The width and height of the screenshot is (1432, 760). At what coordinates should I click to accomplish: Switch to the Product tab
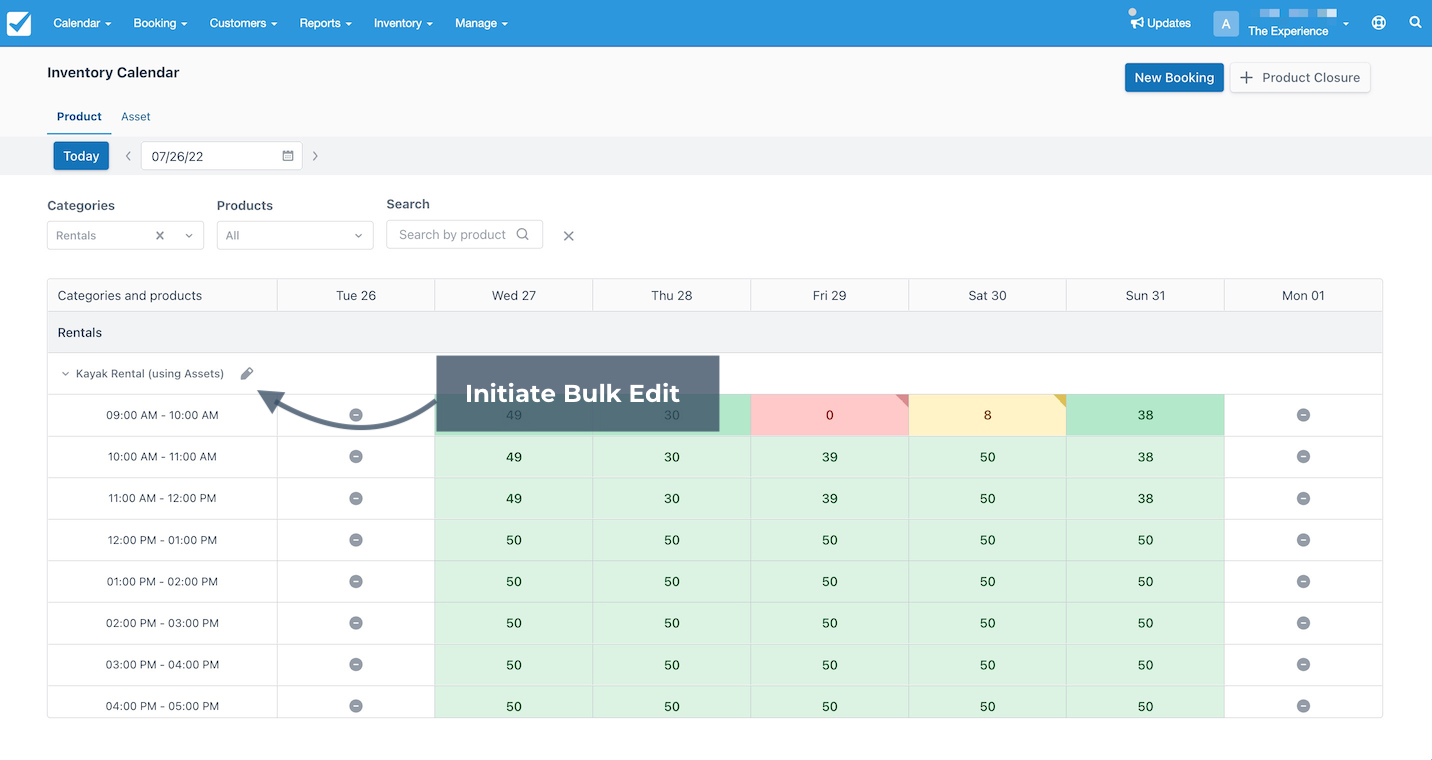click(79, 117)
